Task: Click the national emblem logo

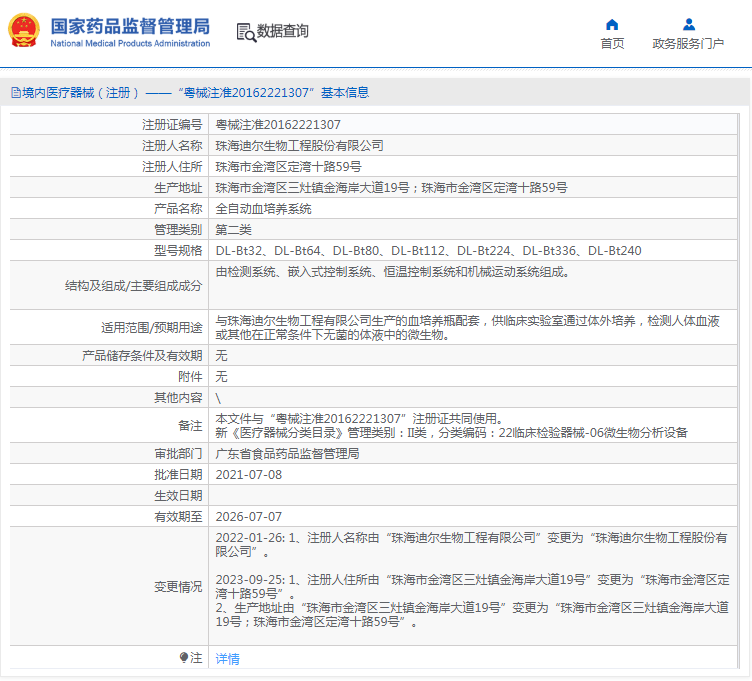Action: (x=24, y=31)
